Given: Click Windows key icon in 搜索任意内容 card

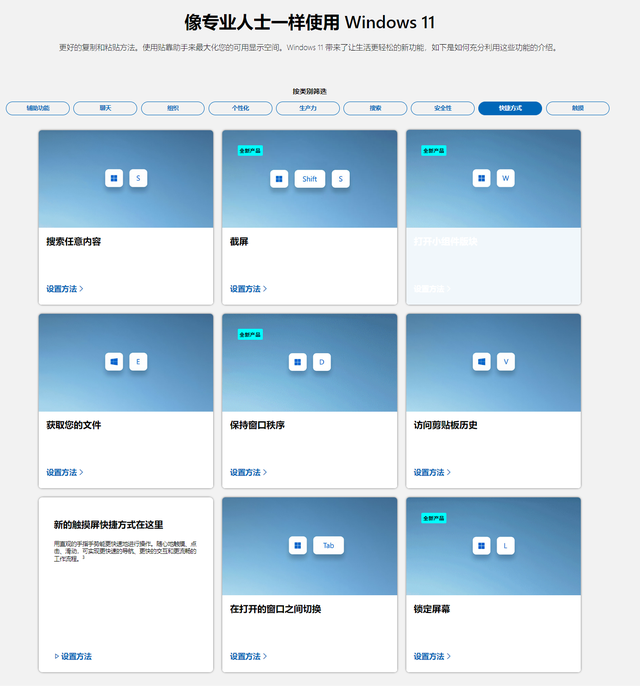Looking at the screenshot, I should pos(114,178).
